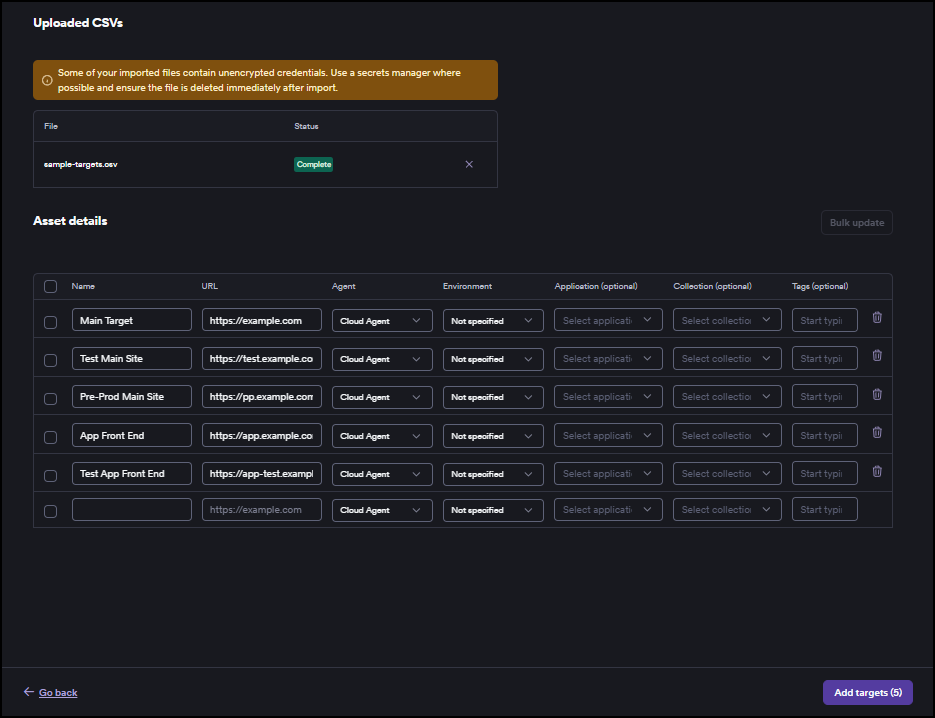Click the Main Target name field
Viewport: 935px width, 718px height.
131,320
